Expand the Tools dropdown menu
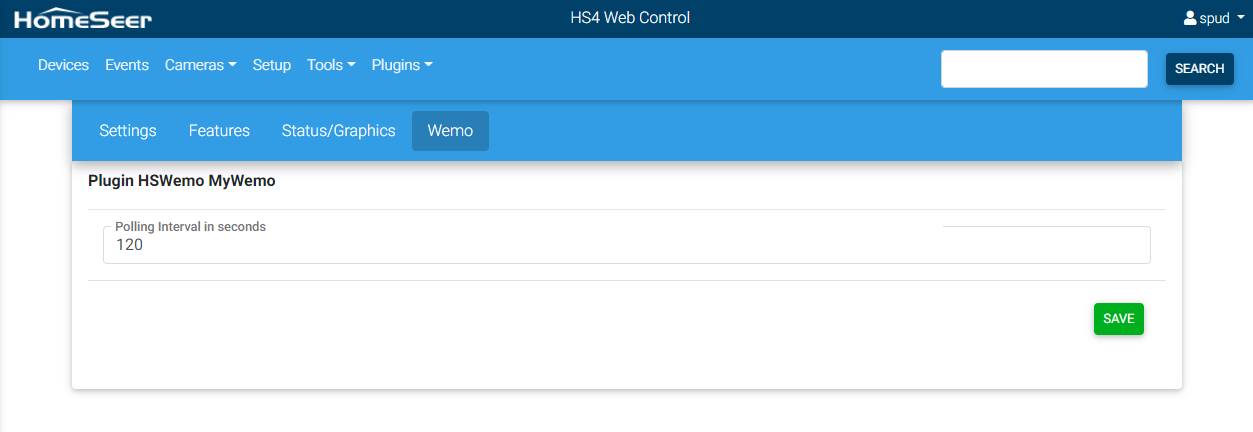Image resolution: width=1253 pixels, height=432 pixels. pyautogui.click(x=331, y=65)
